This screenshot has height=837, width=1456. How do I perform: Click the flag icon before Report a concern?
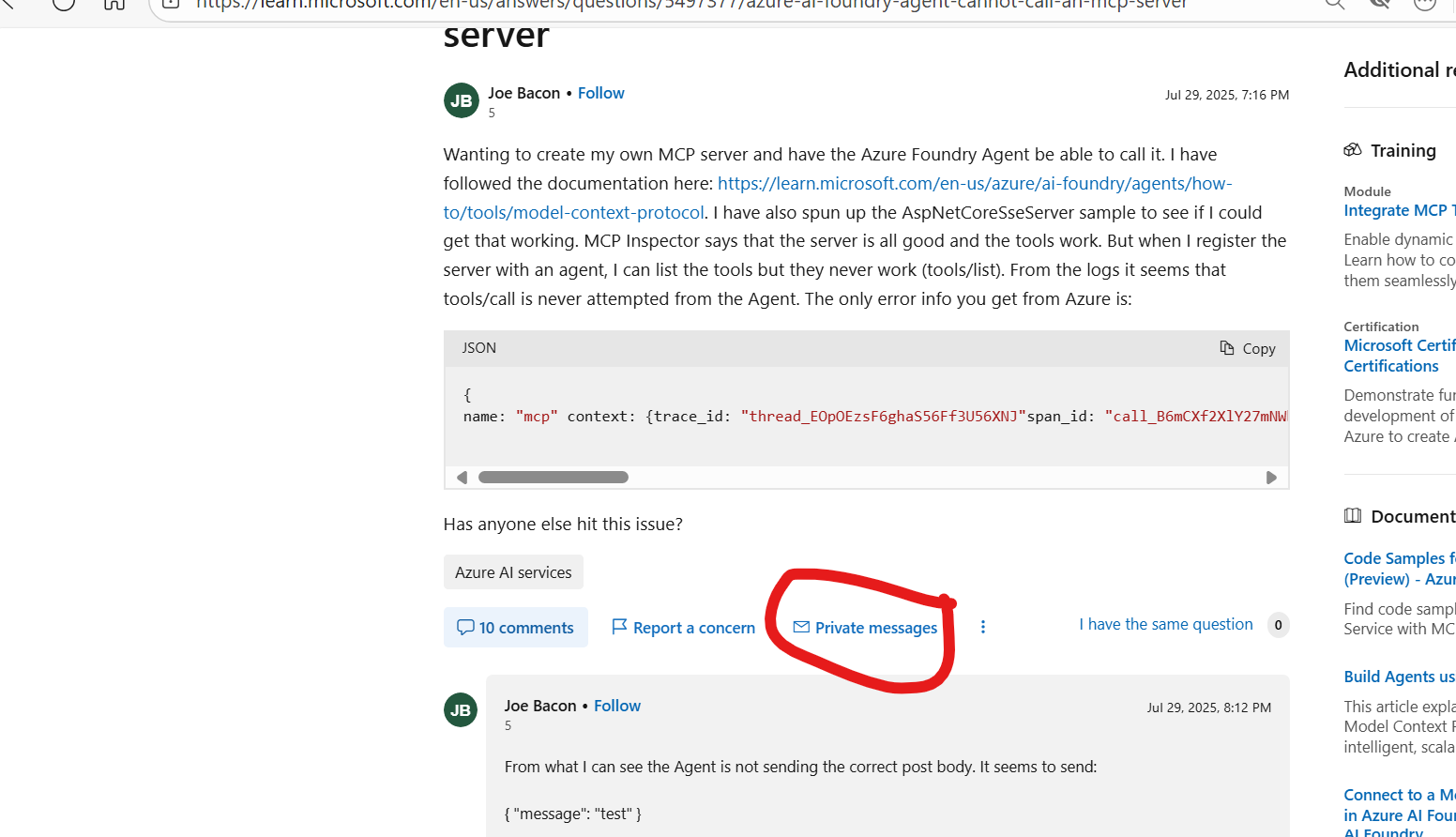pyautogui.click(x=619, y=626)
